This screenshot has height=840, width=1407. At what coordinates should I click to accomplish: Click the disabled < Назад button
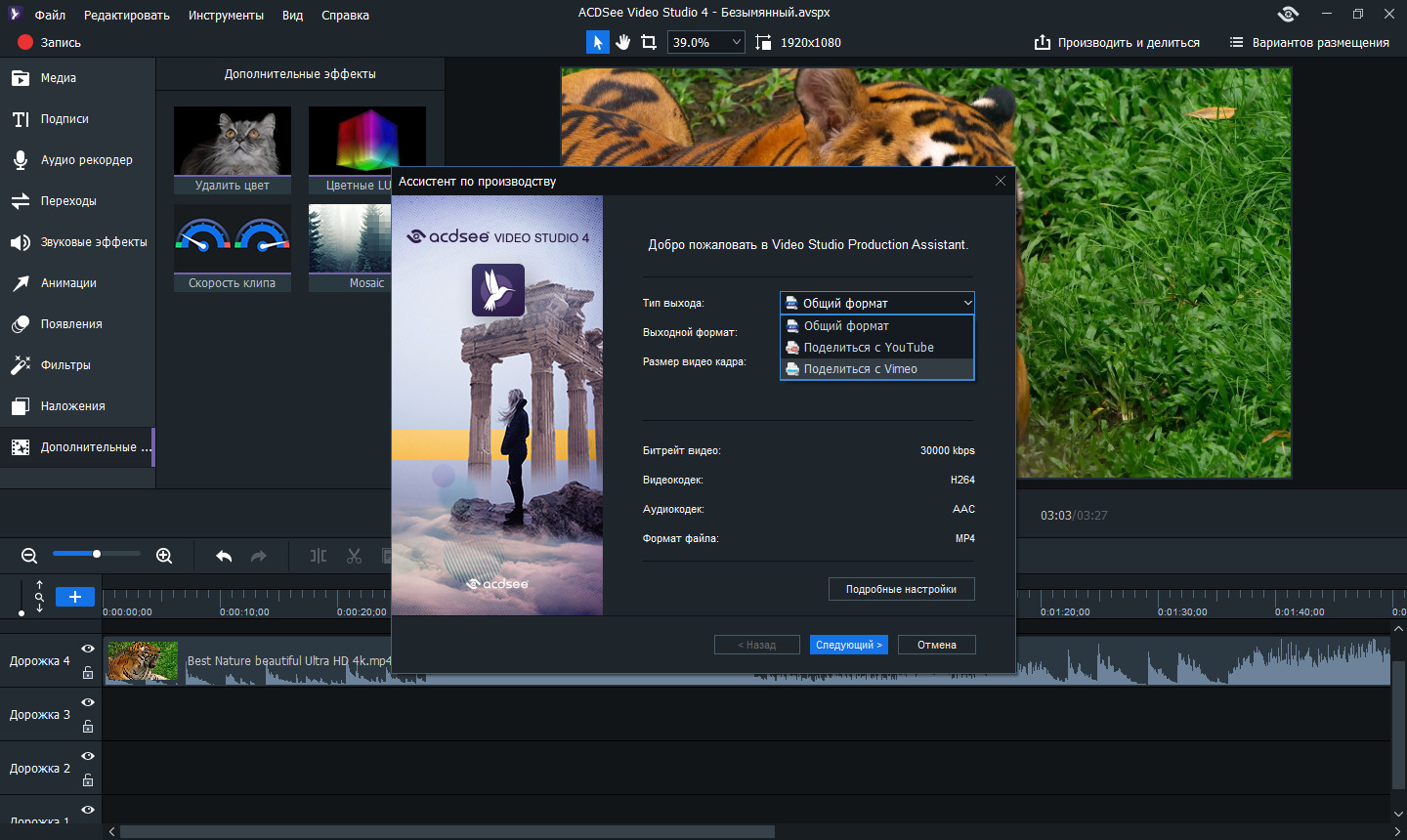coord(757,645)
